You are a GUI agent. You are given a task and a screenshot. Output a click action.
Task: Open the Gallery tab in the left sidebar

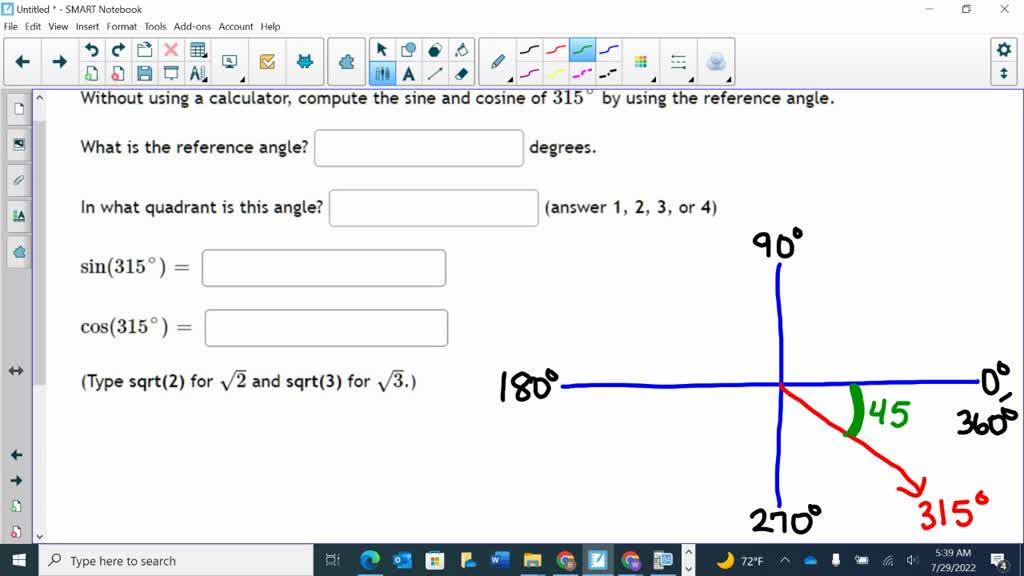16,143
